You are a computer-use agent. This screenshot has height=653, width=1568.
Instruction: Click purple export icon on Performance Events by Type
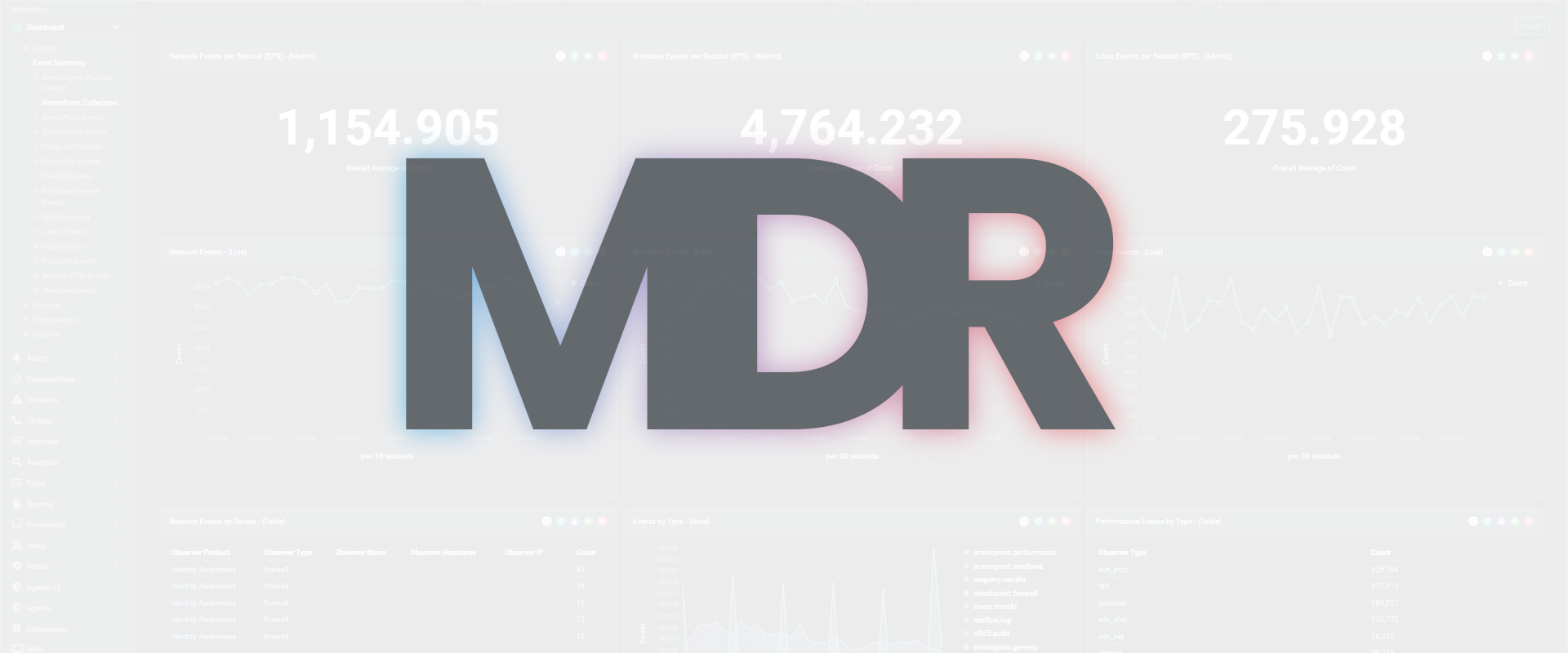tap(1501, 522)
